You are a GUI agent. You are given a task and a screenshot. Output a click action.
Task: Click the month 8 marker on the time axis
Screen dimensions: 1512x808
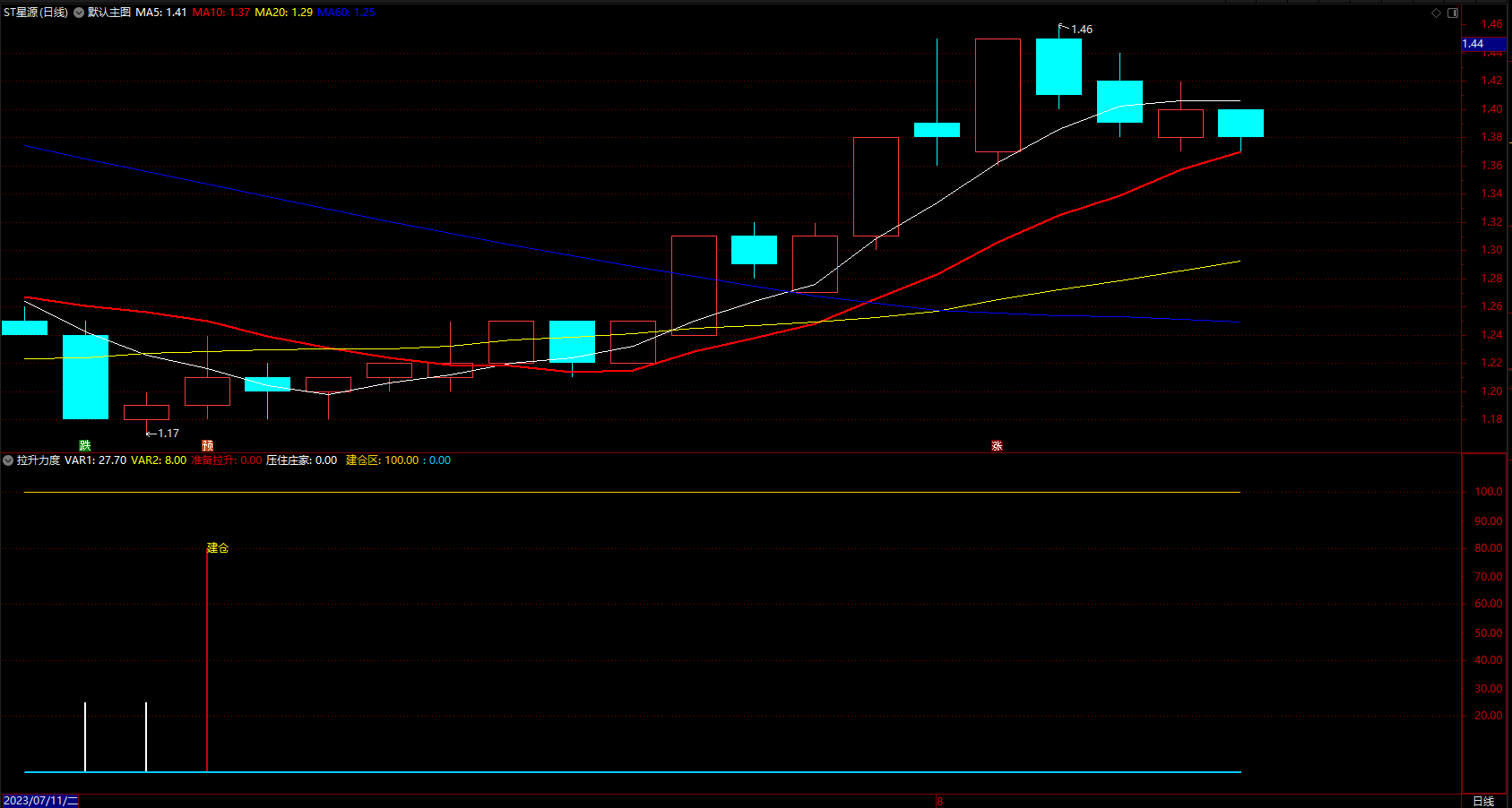tap(939, 801)
